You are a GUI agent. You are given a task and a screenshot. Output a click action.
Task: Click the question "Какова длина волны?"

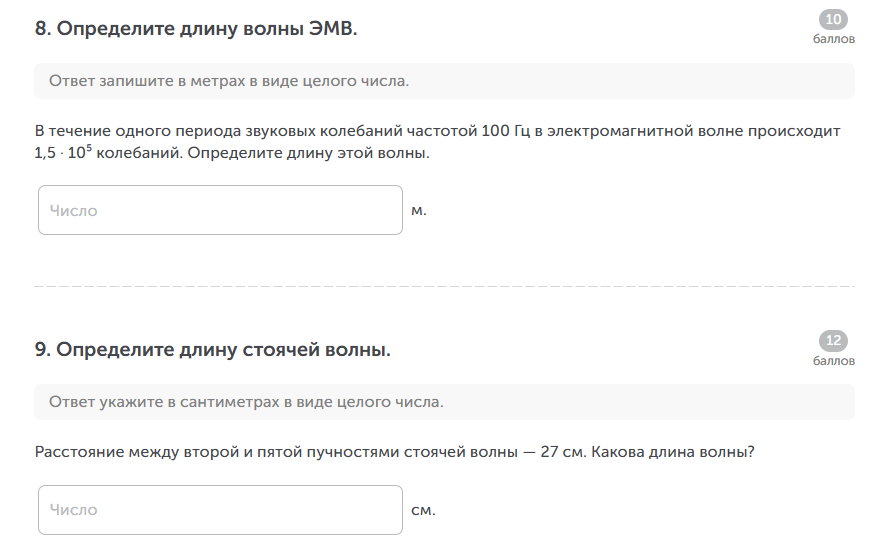point(673,452)
